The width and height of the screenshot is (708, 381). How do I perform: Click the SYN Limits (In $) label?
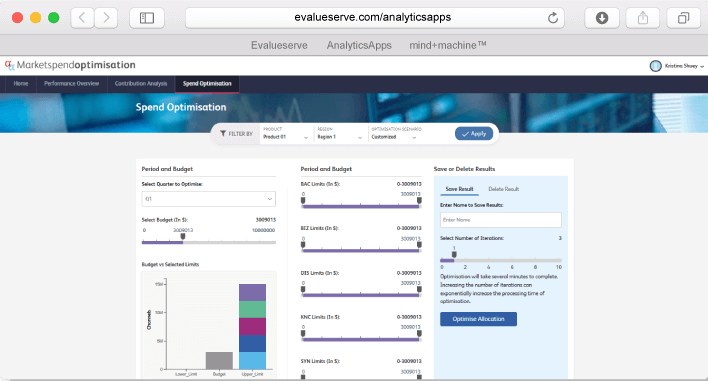tap(320, 361)
